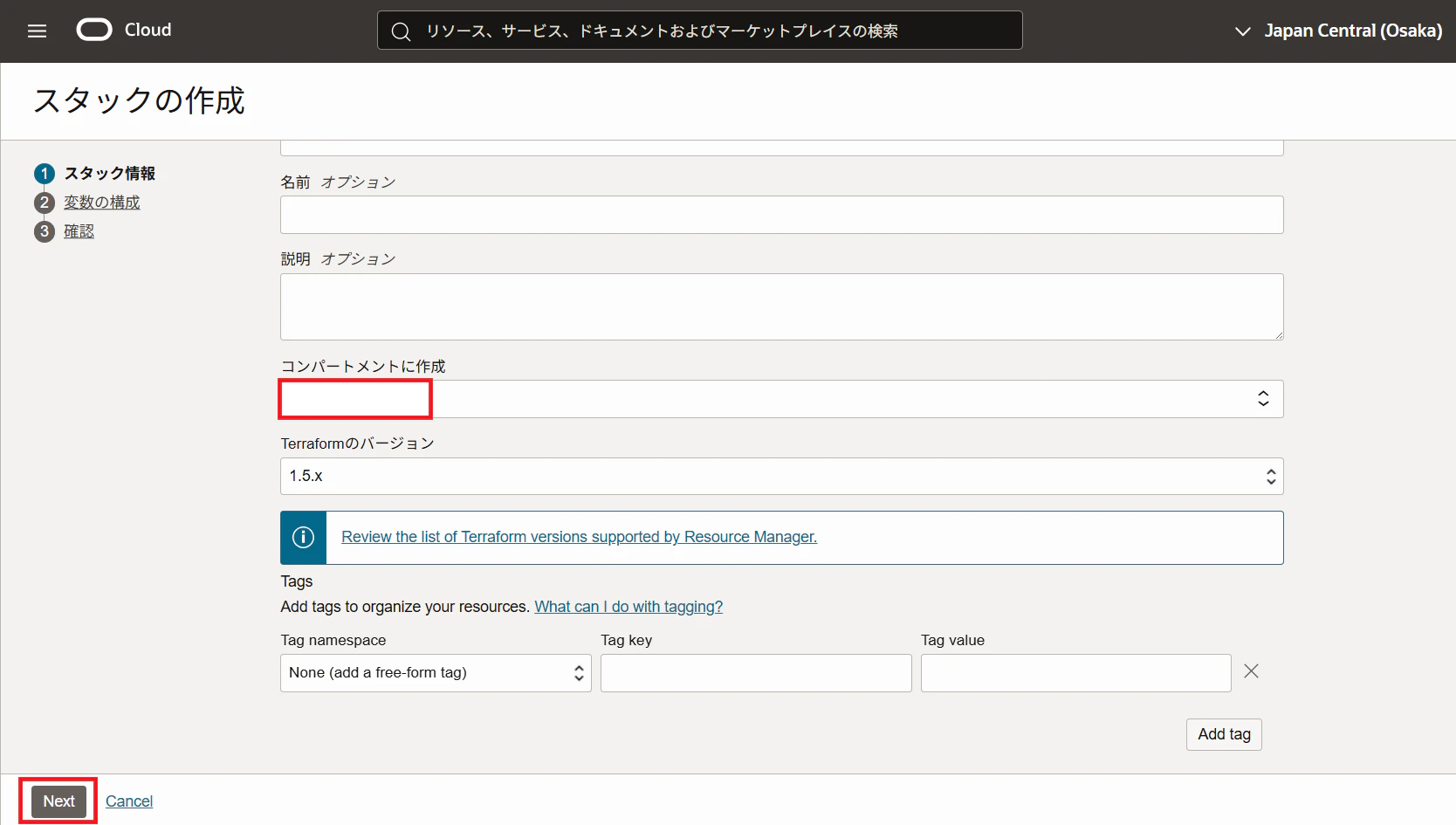Go to step 1 スタック情報
1456x825 pixels.
[x=94, y=173]
